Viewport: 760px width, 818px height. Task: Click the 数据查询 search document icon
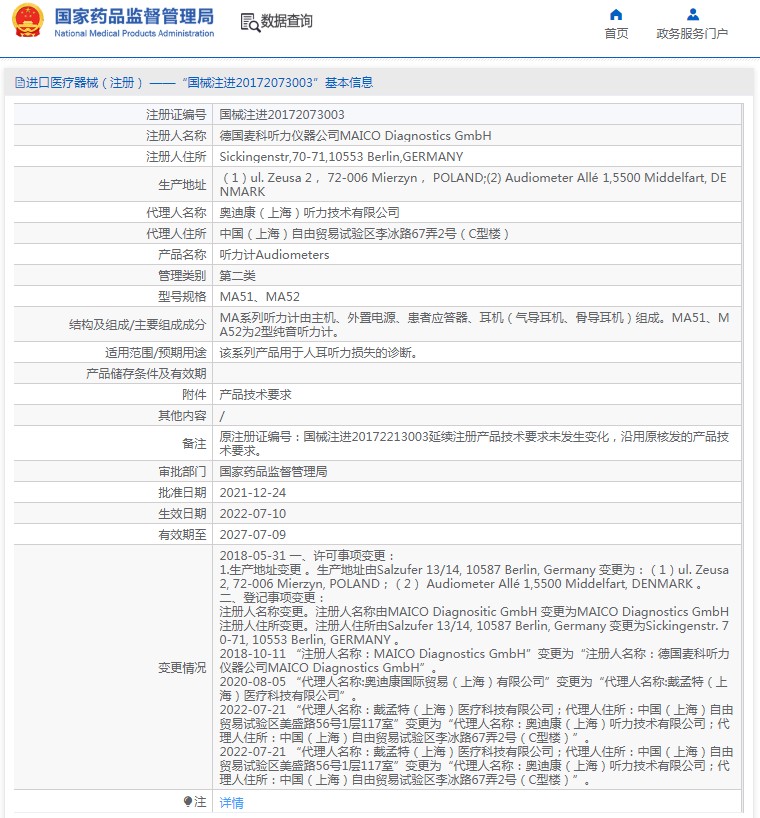coord(249,22)
